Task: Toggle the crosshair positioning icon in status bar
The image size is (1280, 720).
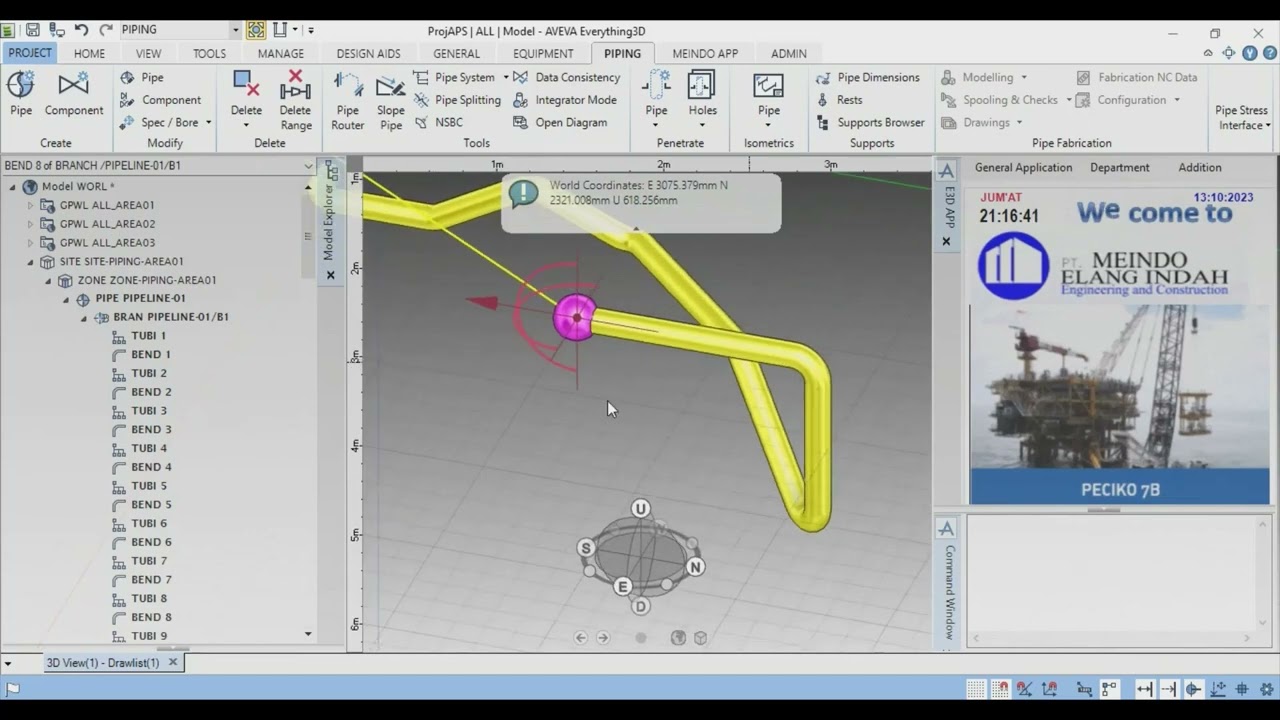Action: click(1242, 689)
